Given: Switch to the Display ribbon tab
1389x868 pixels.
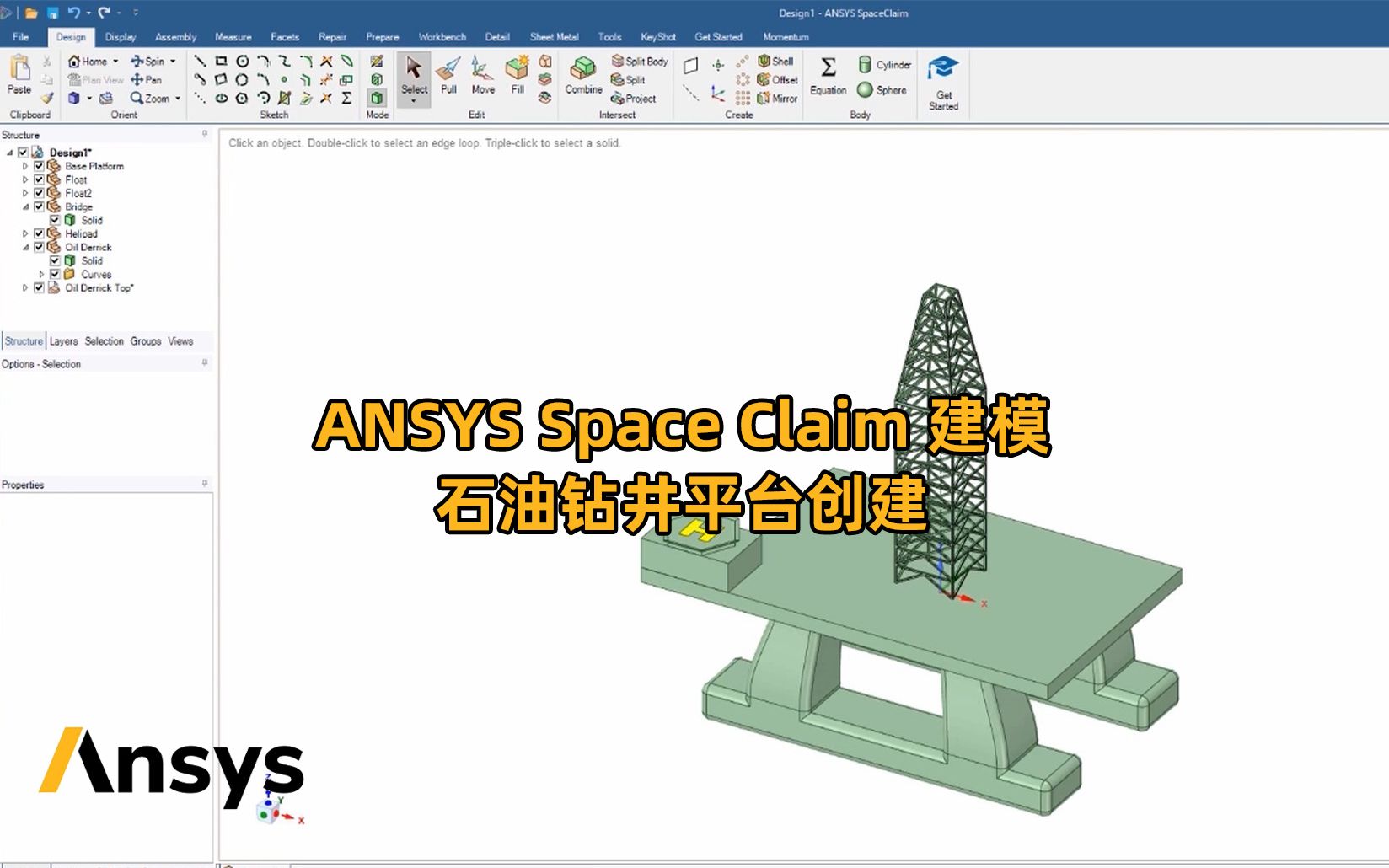Looking at the screenshot, I should click(x=121, y=37).
